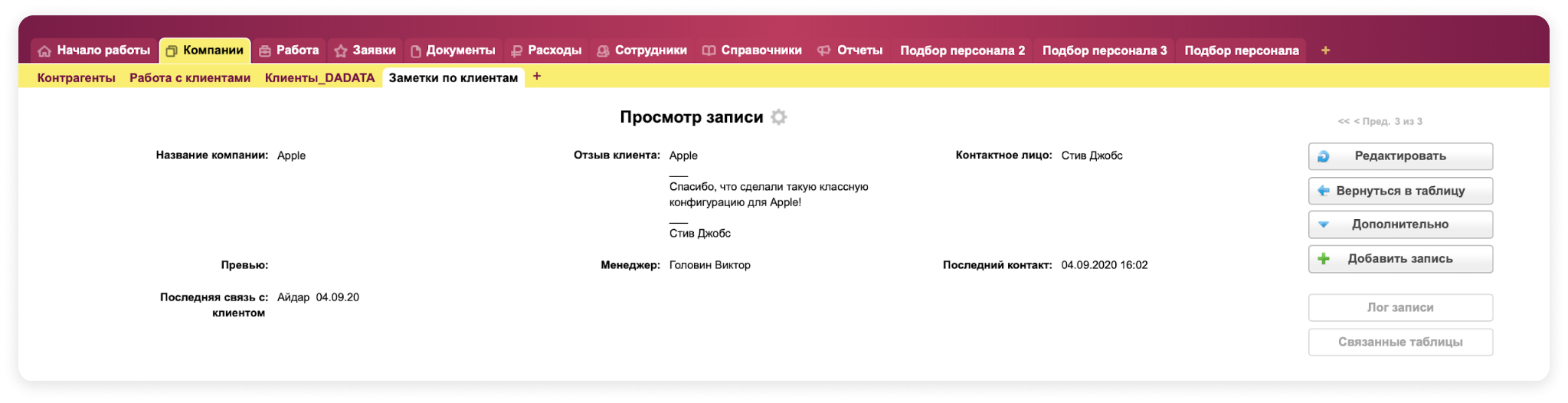Open the Клиенты_DADATA subtab

tap(319, 77)
